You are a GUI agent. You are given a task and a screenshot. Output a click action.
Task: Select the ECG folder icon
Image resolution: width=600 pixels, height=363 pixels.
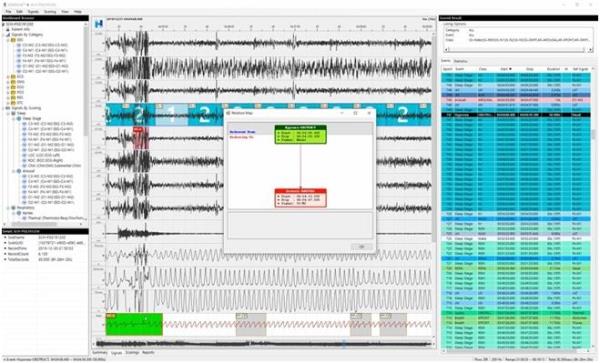pos(13,77)
